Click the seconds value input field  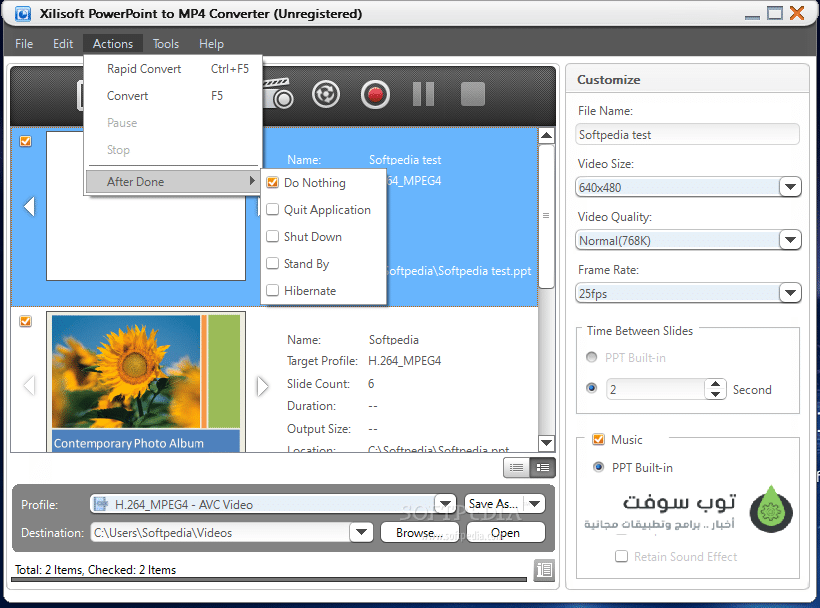(x=656, y=389)
